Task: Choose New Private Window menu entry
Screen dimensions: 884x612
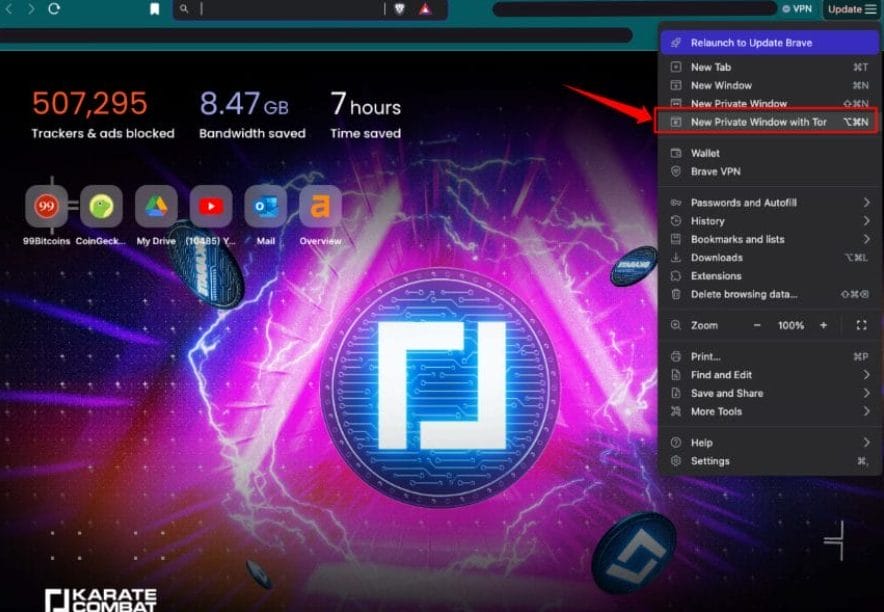Action: click(x=770, y=103)
